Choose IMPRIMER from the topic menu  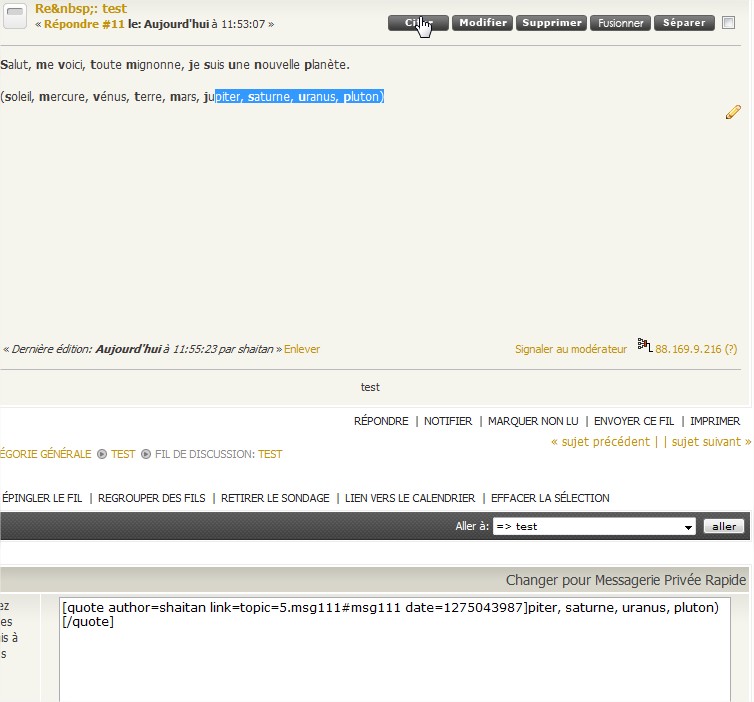(715, 421)
